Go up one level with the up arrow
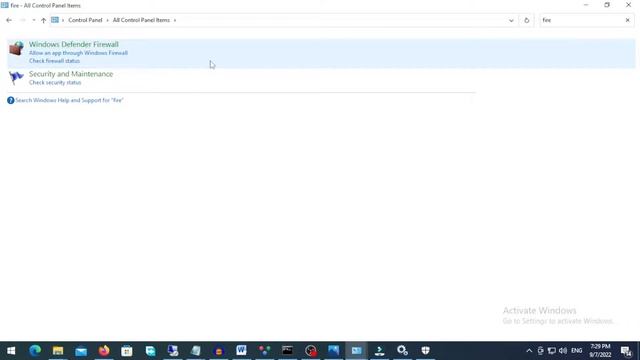Image resolution: width=640 pixels, height=360 pixels. (x=43, y=20)
